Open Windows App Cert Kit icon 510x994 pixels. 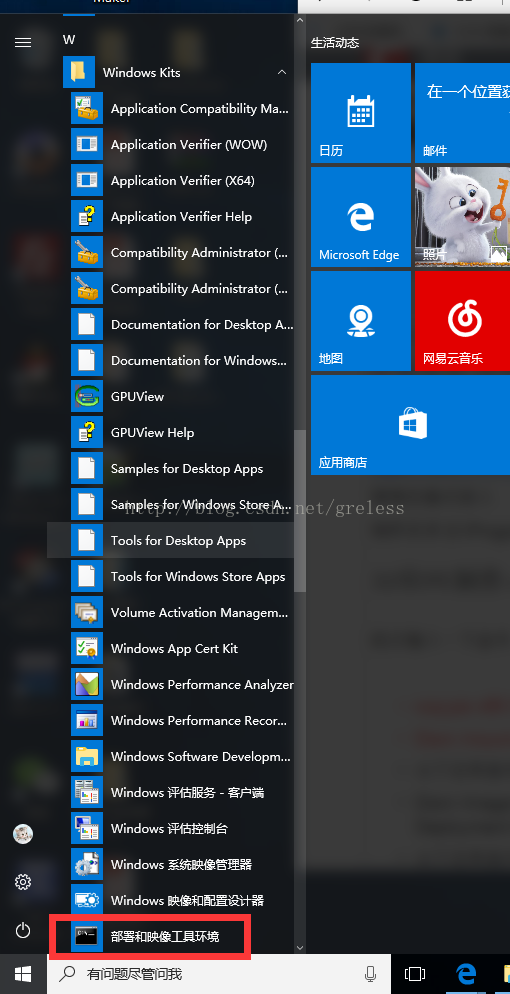pos(87,649)
